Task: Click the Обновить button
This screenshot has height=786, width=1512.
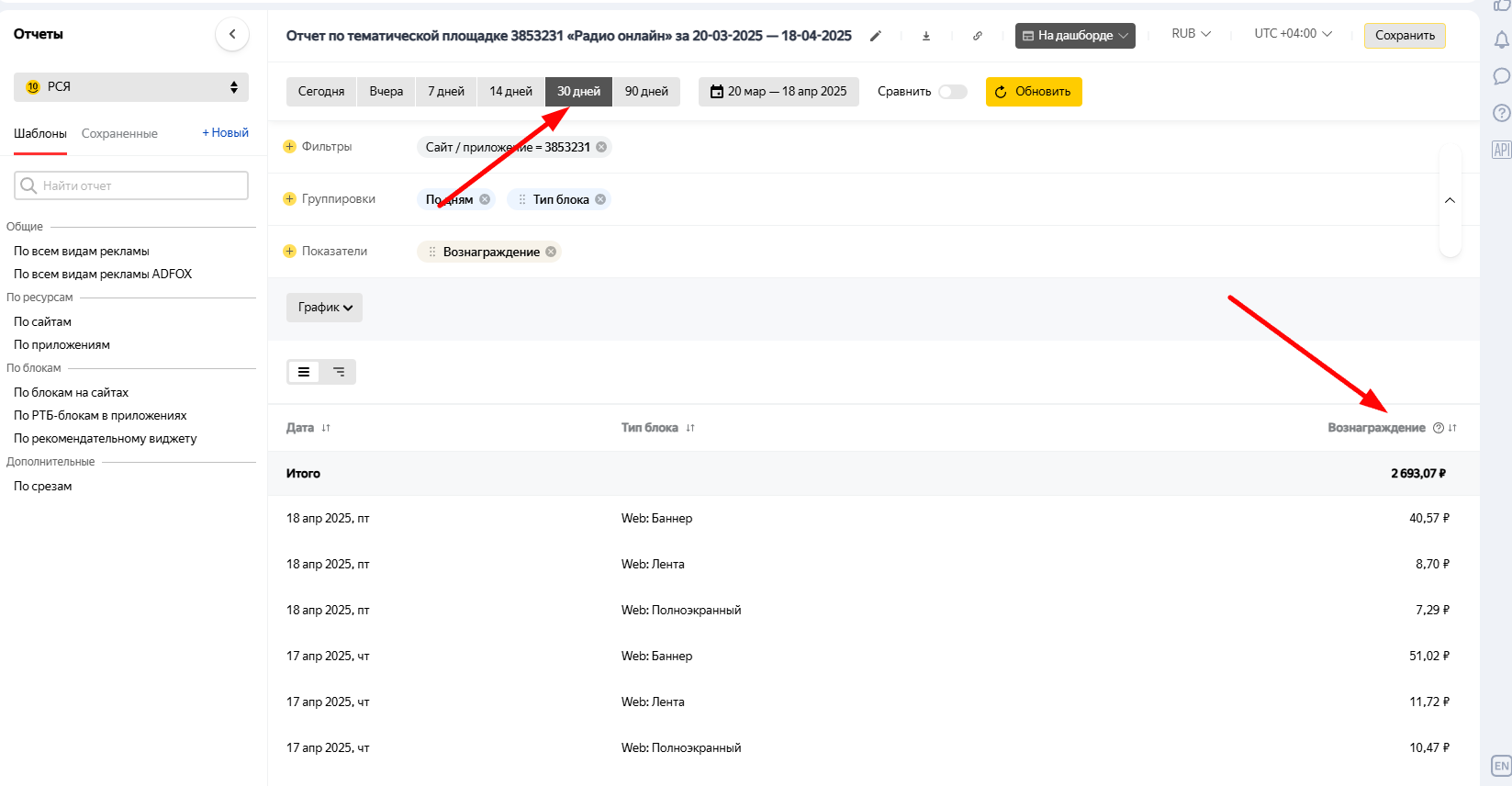Action: click(x=1034, y=92)
